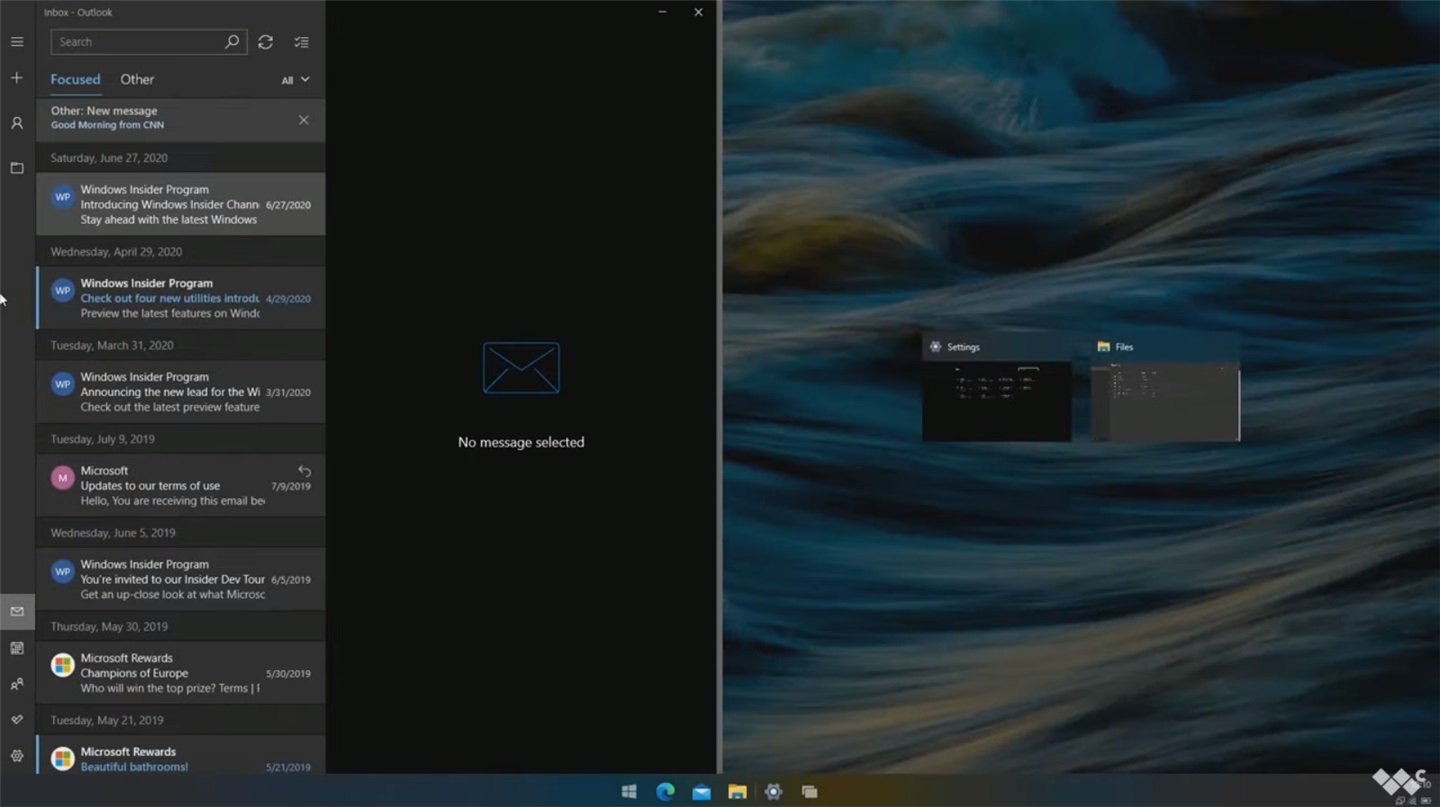The image size is (1440, 807).
Task: Enter selection mode with checklist icon
Action: coord(301,42)
